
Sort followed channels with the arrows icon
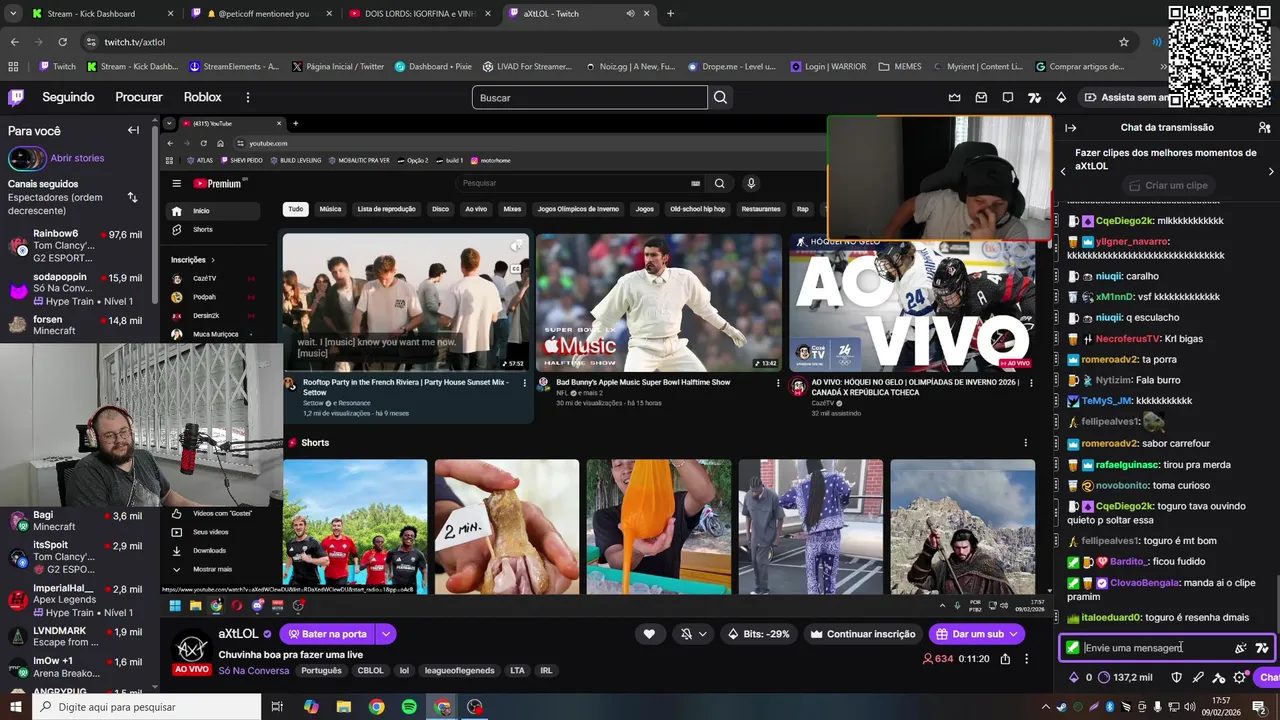(132, 197)
